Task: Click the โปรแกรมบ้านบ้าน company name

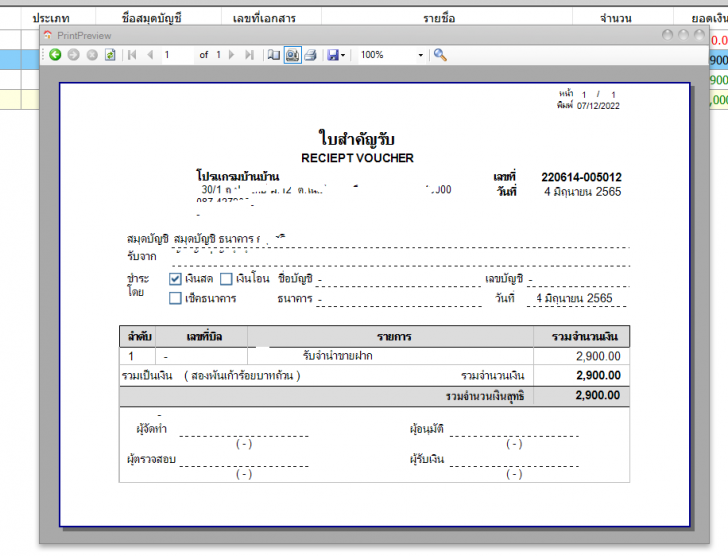Action: [238, 176]
